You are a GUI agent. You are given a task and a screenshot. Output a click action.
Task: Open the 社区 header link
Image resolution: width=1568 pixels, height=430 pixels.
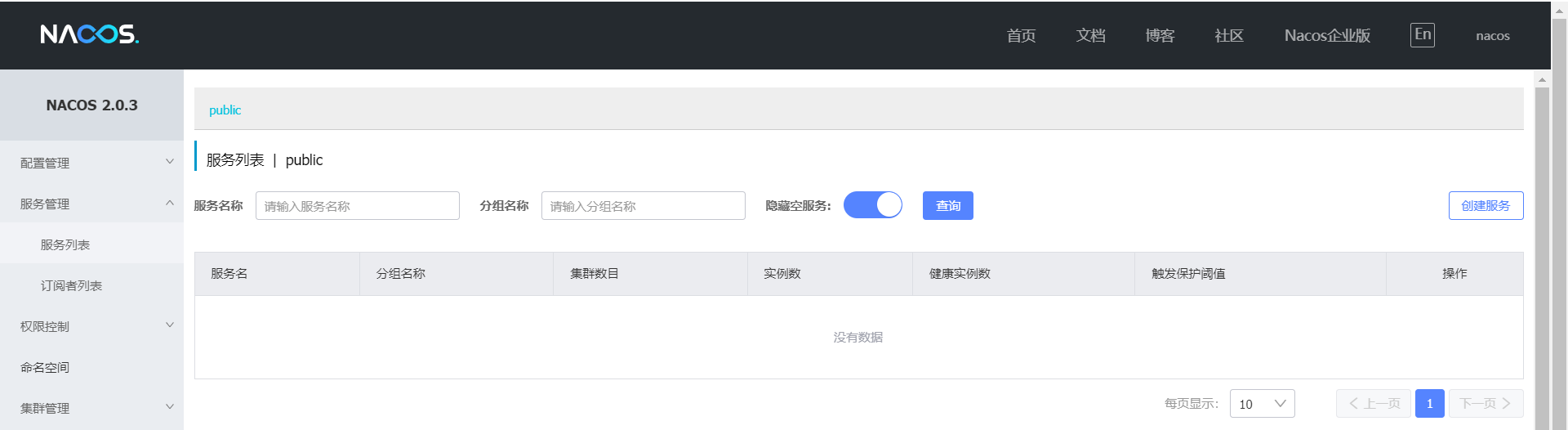(x=1229, y=35)
